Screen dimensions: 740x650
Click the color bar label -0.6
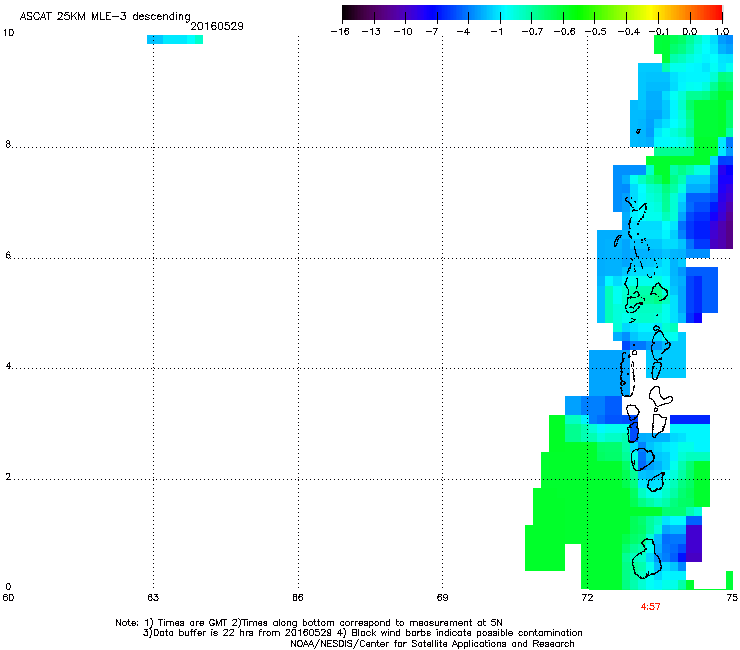[564, 32]
